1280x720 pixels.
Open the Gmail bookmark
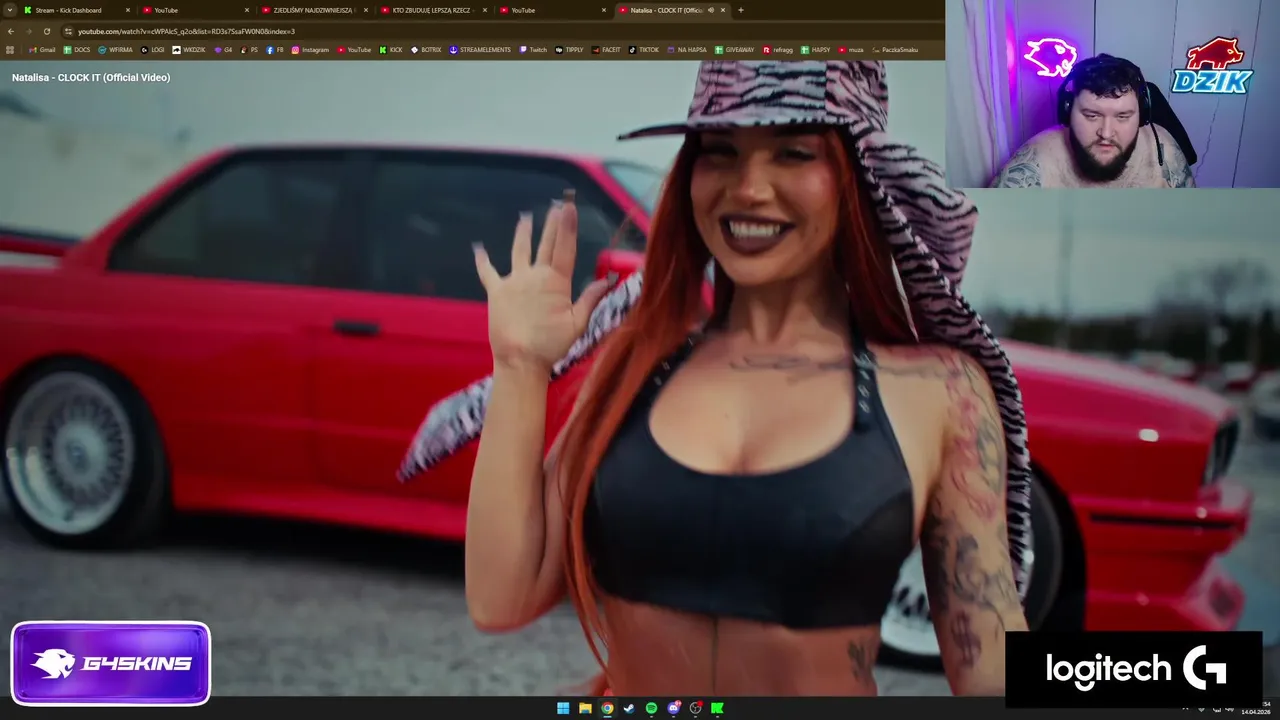pyautogui.click(x=42, y=50)
